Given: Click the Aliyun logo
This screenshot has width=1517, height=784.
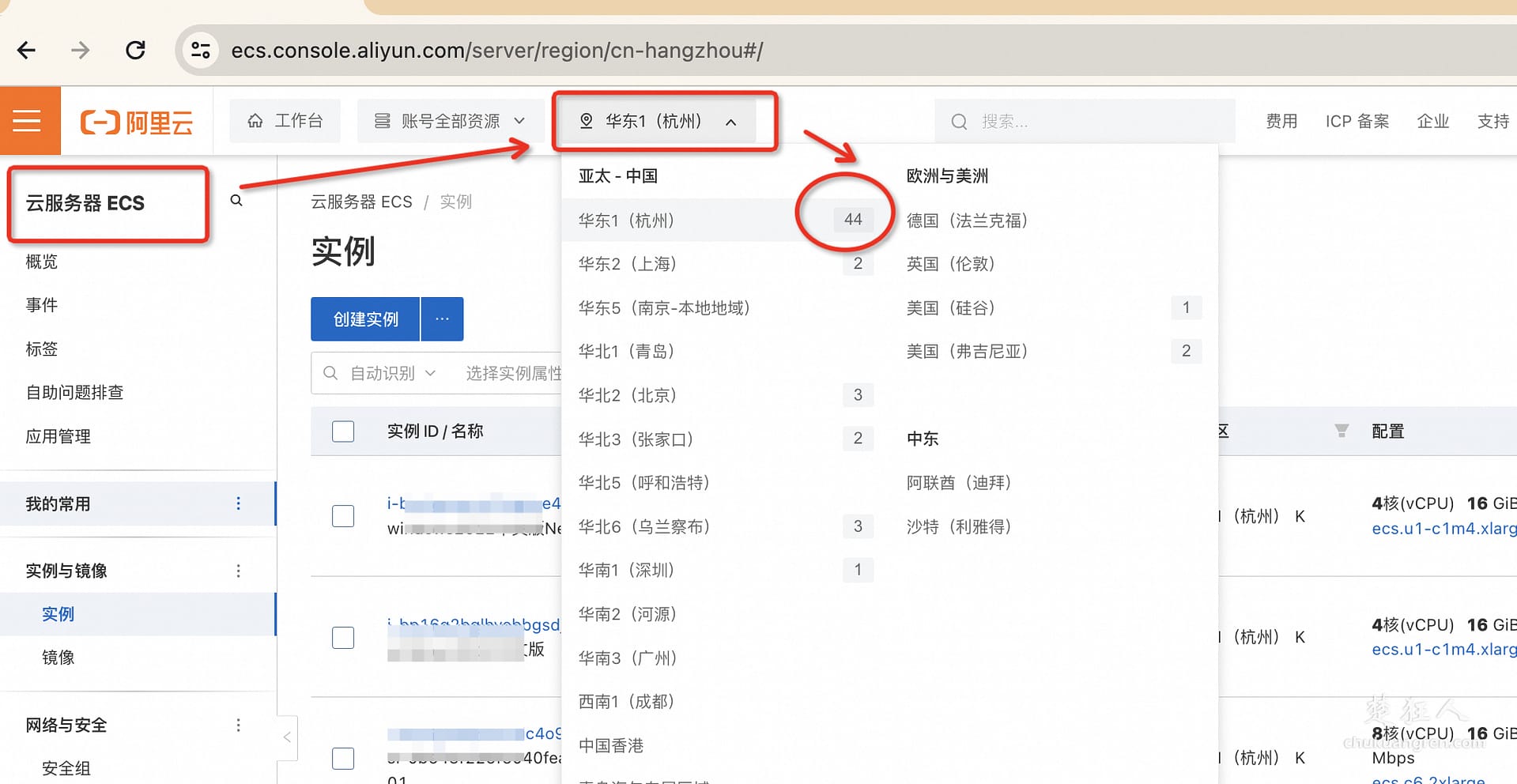Looking at the screenshot, I should click(137, 122).
